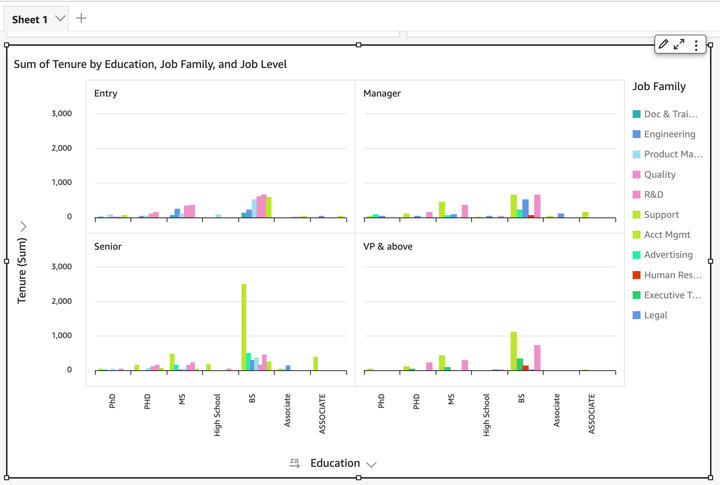This screenshot has height=485, width=720.
Task: Click the Engineering legend label
Action: coord(669,134)
